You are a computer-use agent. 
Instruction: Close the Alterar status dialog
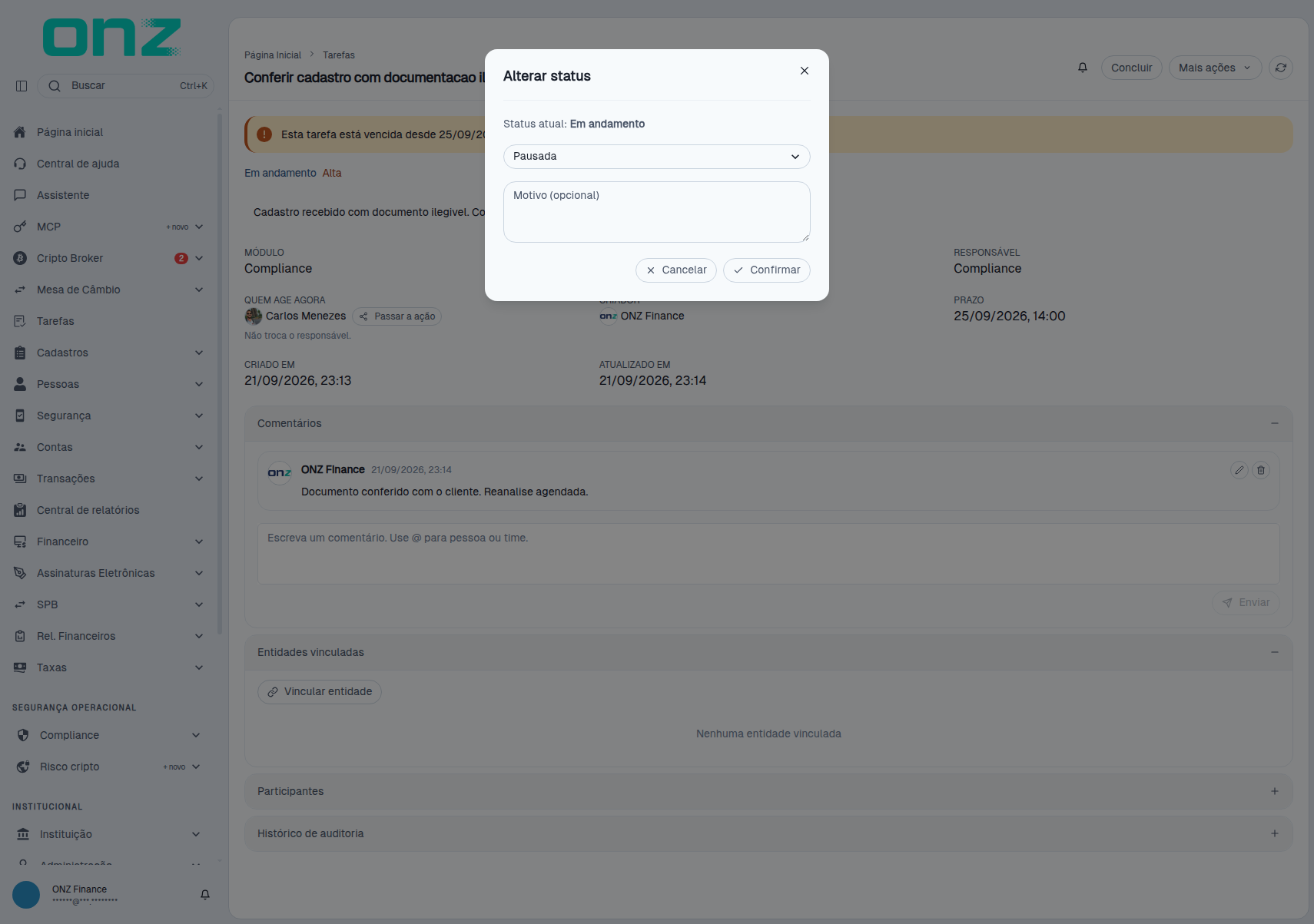tap(805, 71)
